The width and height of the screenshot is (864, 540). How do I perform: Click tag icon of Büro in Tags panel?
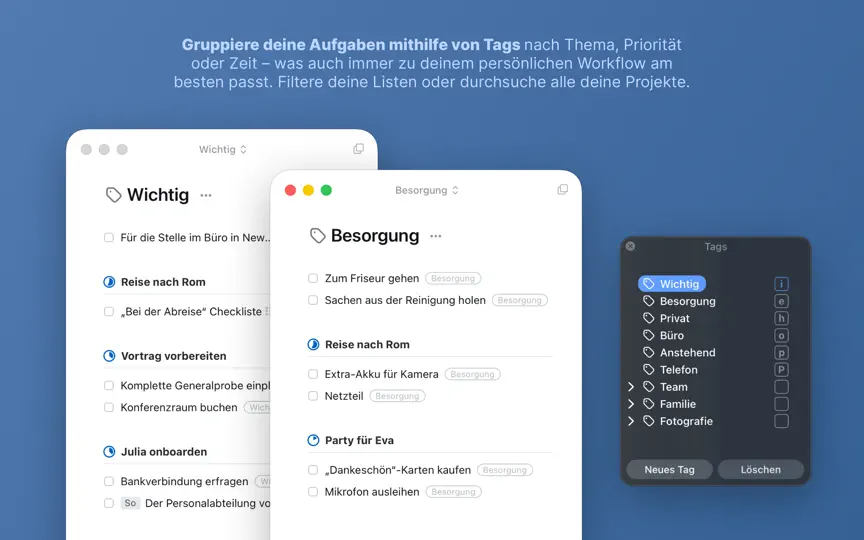coord(649,335)
